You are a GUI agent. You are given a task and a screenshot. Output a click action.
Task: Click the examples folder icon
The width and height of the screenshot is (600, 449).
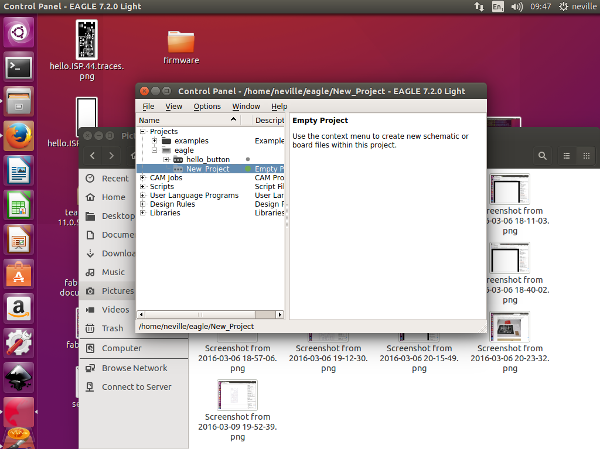pyautogui.click(x=166, y=141)
